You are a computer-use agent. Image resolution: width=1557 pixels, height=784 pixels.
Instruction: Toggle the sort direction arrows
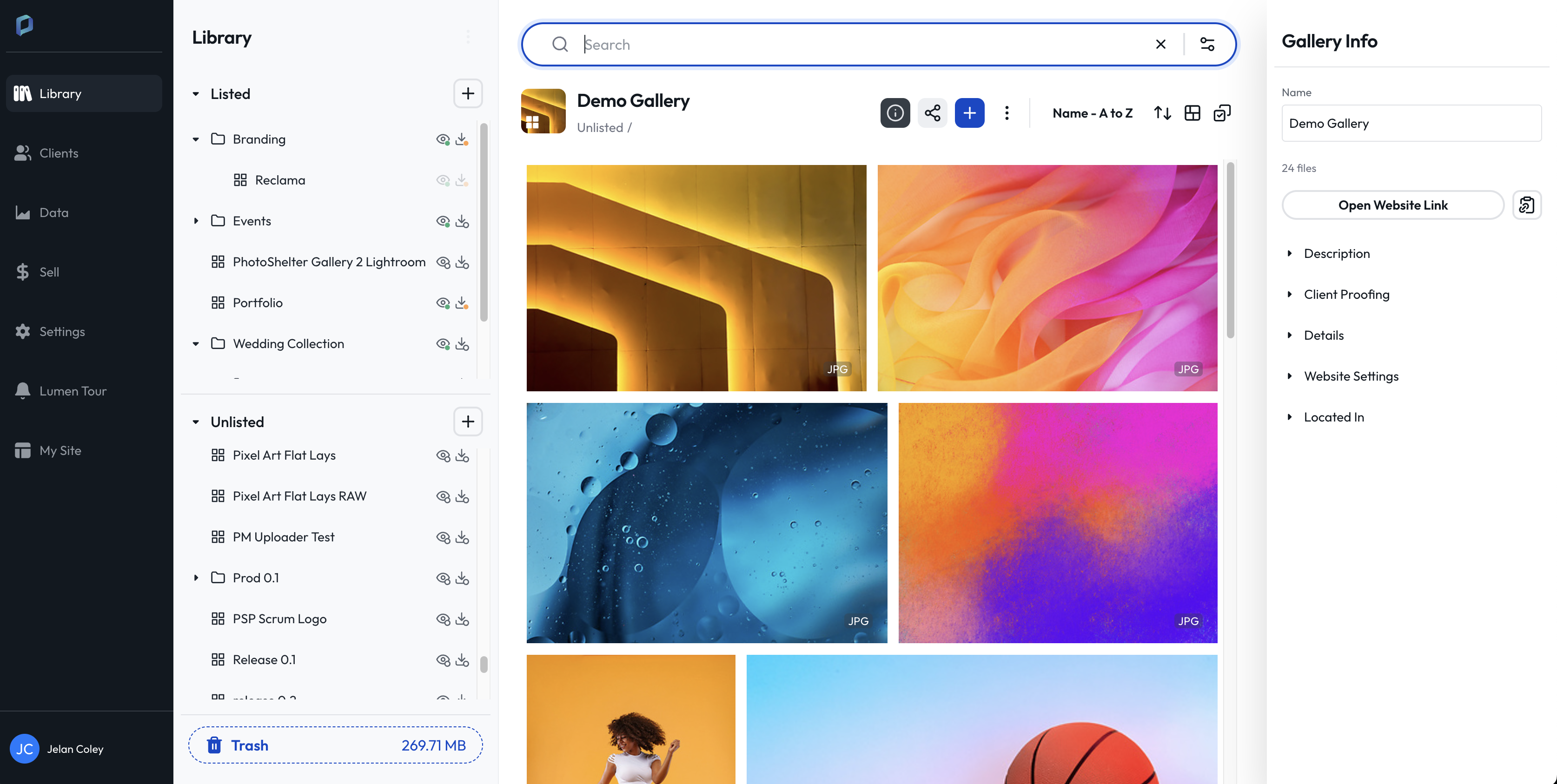pyautogui.click(x=1162, y=113)
